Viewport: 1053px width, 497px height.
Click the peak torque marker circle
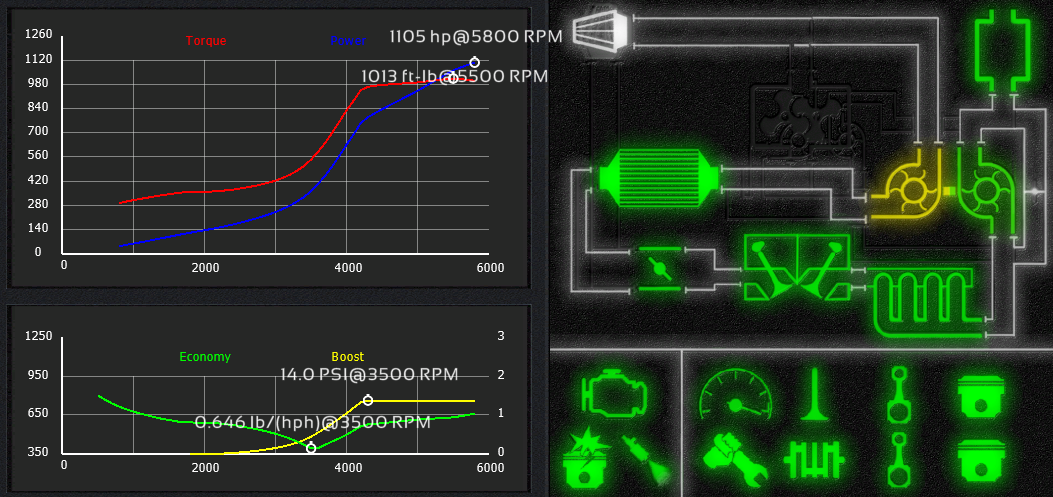pos(453,79)
